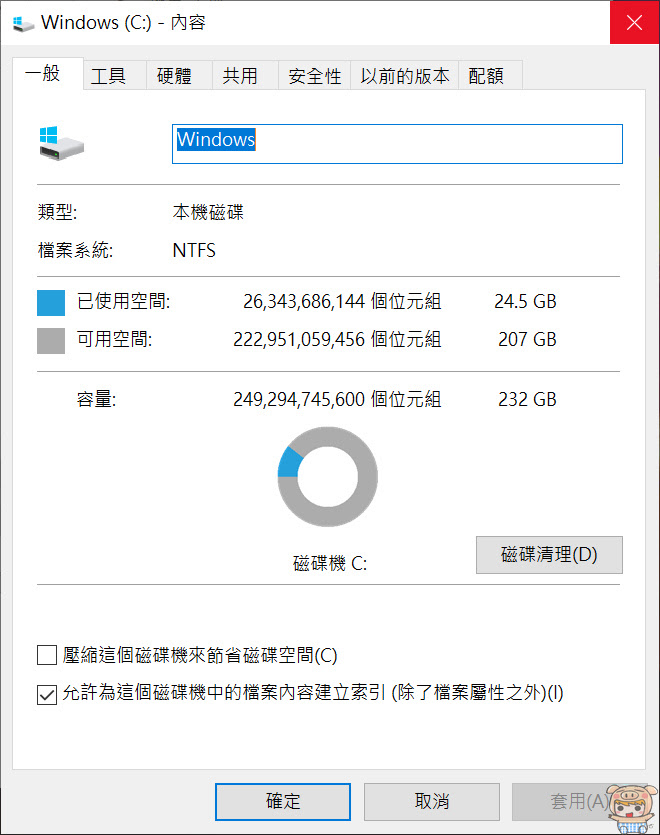Click the disk usage donut chart
This screenshot has width=660, height=835.
(x=328, y=477)
